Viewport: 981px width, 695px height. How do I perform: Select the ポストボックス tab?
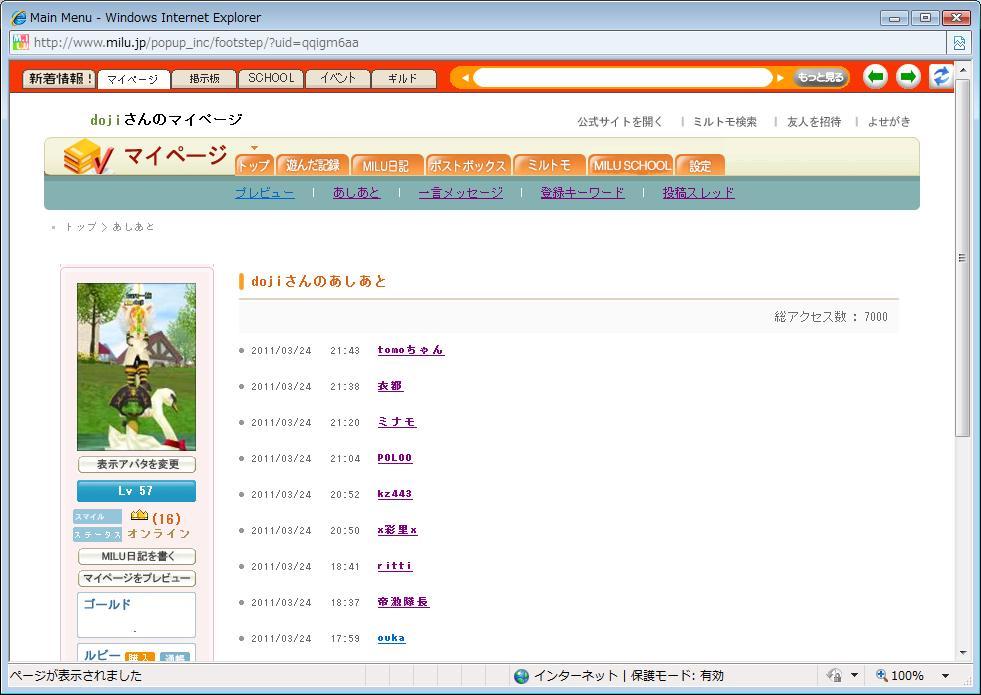pyautogui.click(x=467, y=166)
